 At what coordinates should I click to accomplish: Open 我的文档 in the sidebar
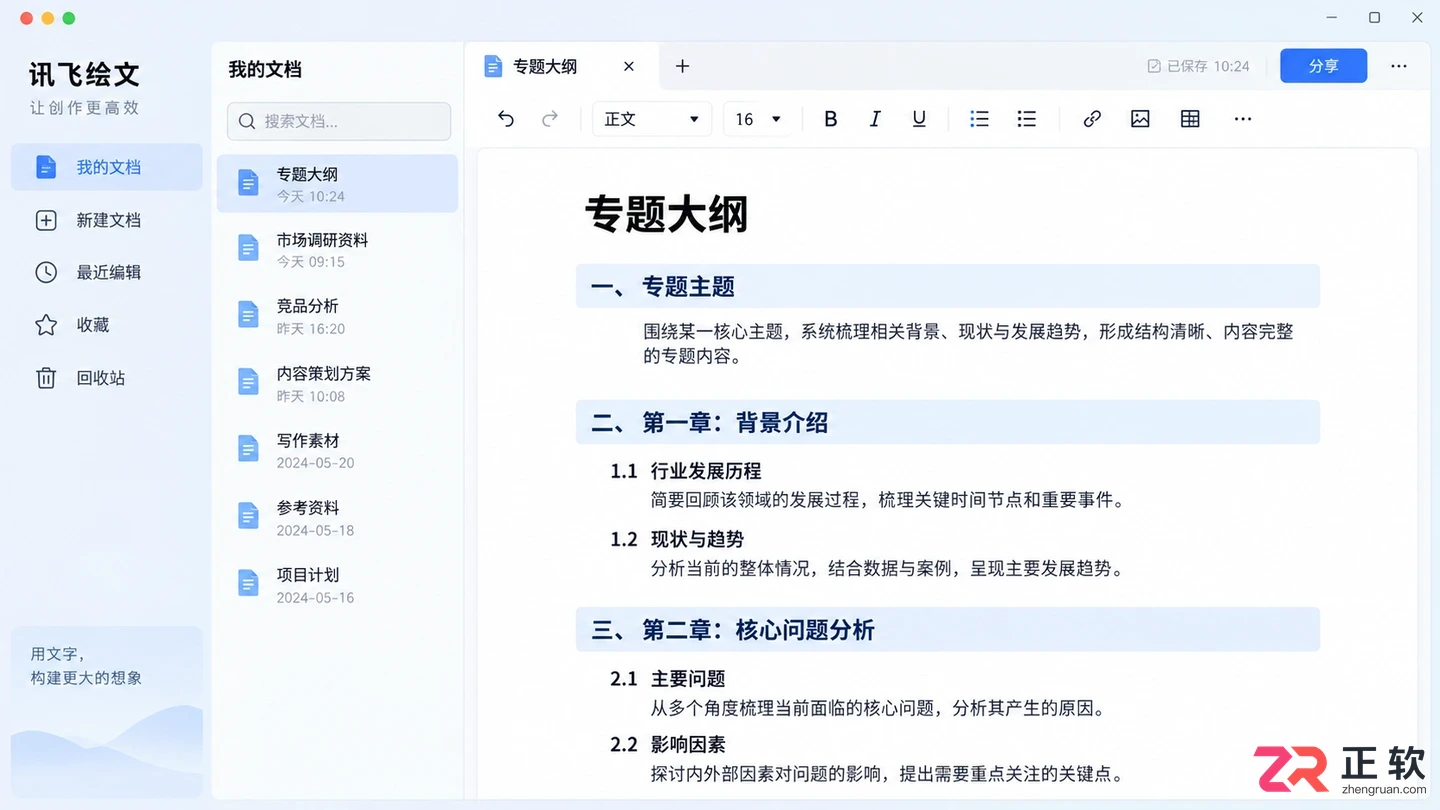pos(107,167)
